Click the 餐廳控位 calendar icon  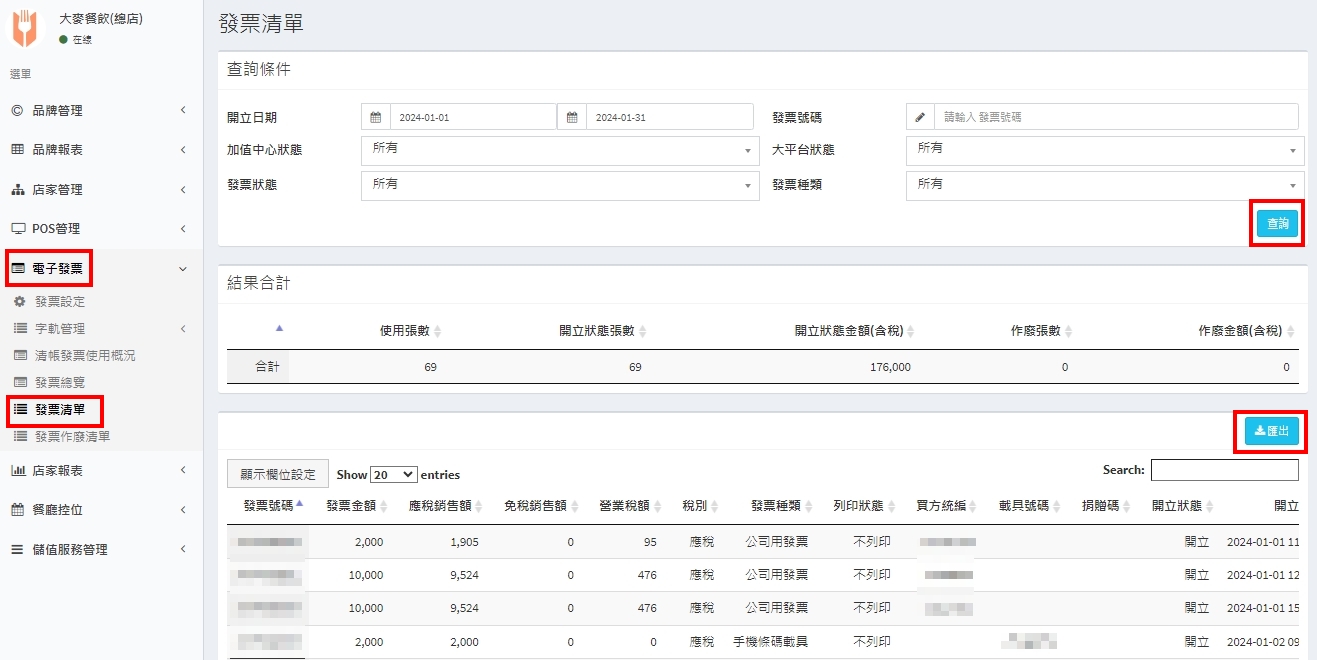(17, 510)
